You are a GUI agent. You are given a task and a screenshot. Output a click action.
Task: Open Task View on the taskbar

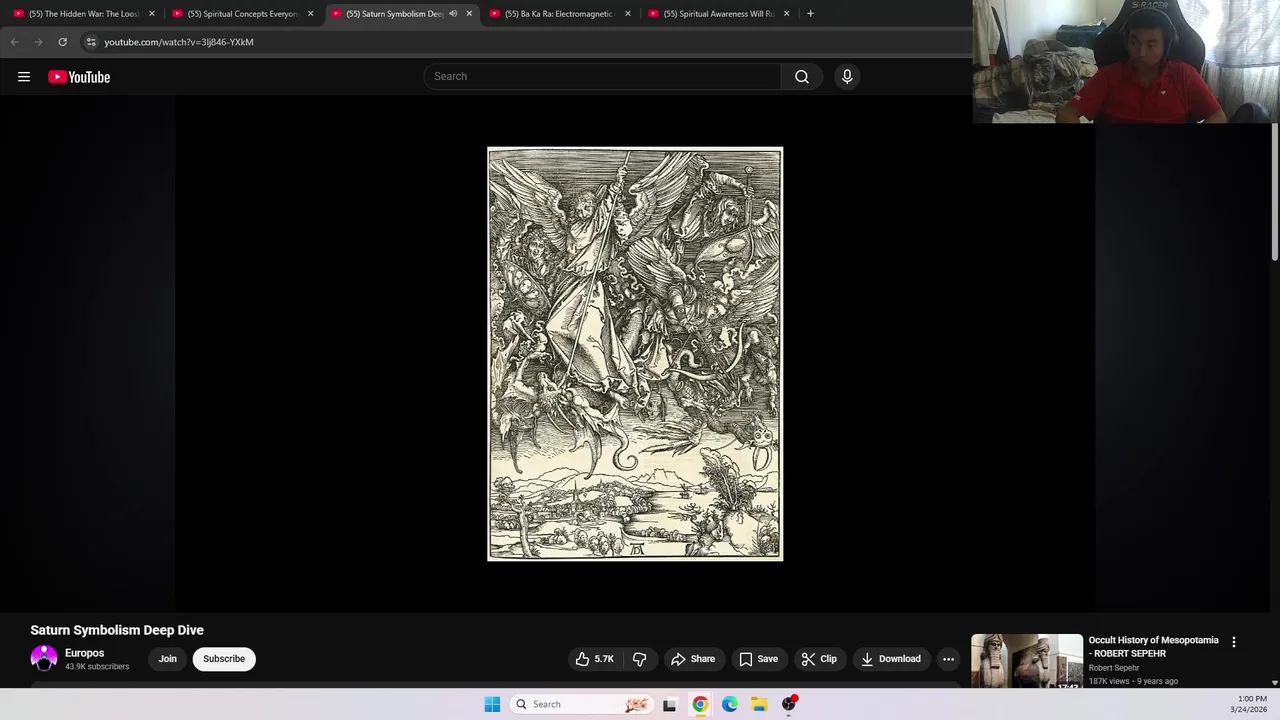tap(669, 704)
